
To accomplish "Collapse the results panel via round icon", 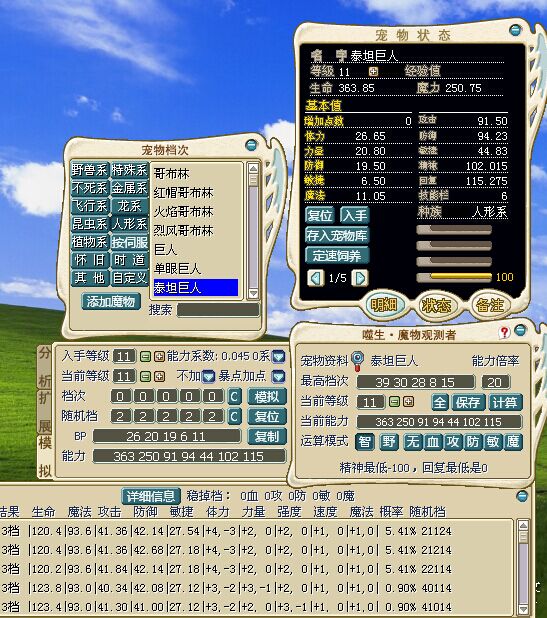I will coord(521,496).
